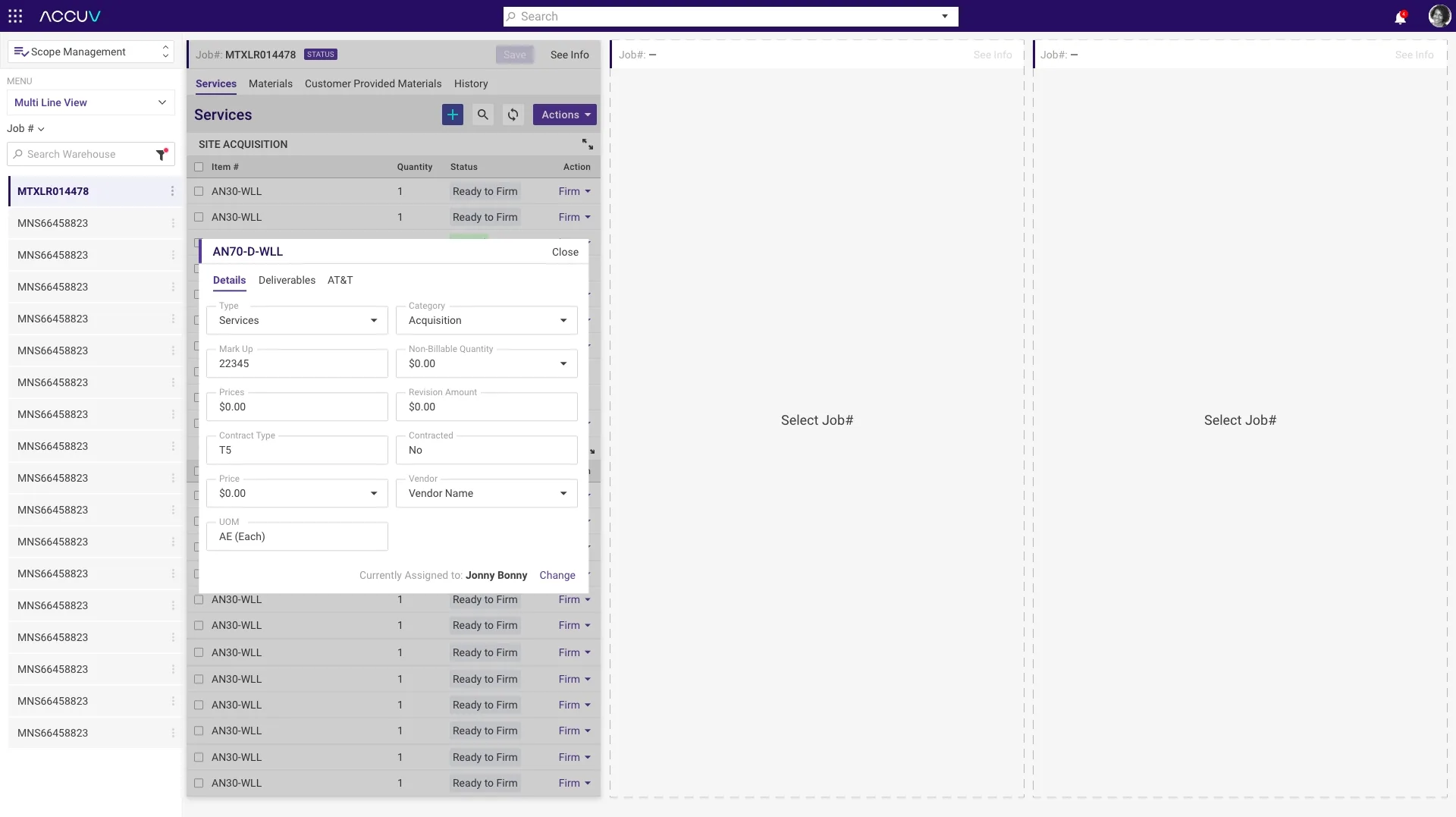This screenshot has width=1456, height=817.
Task: Open options menu for MTXLR014478 job
Action: click(172, 191)
